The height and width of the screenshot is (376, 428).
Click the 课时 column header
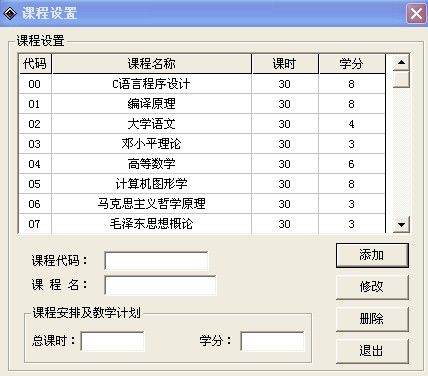point(285,64)
